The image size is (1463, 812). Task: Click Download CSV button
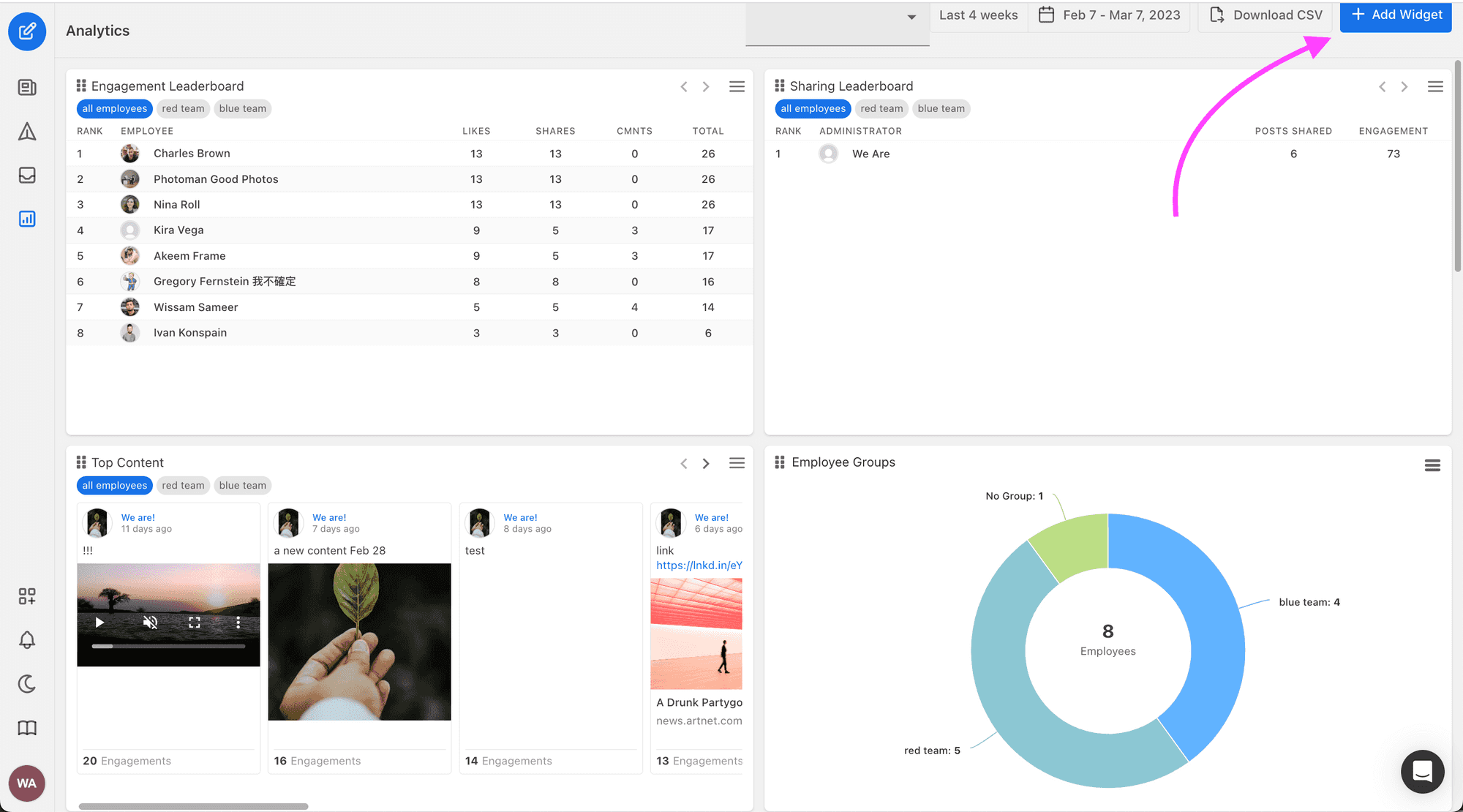[1266, 15]
